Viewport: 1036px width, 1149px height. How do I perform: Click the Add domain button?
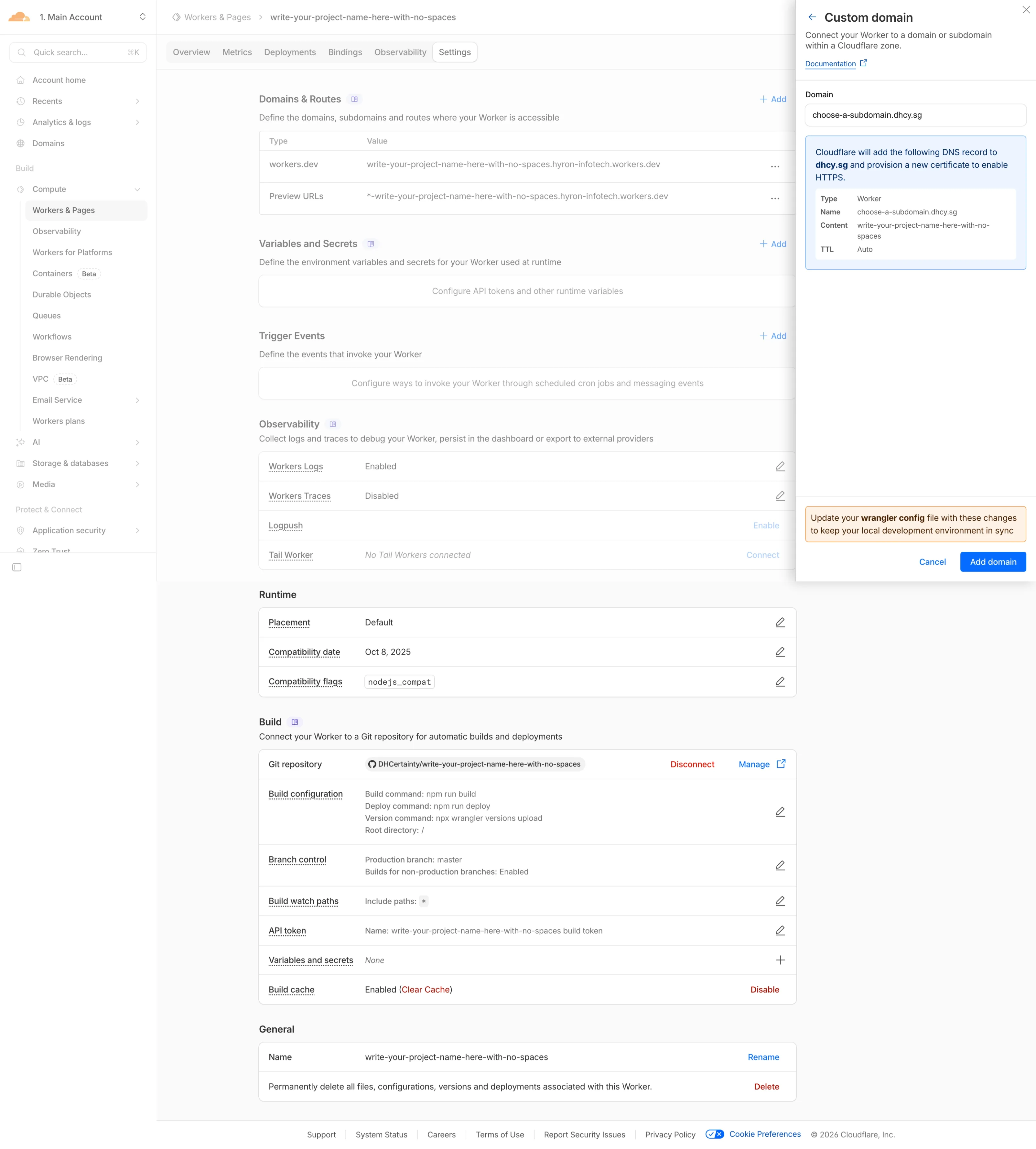tap(993, 562)
